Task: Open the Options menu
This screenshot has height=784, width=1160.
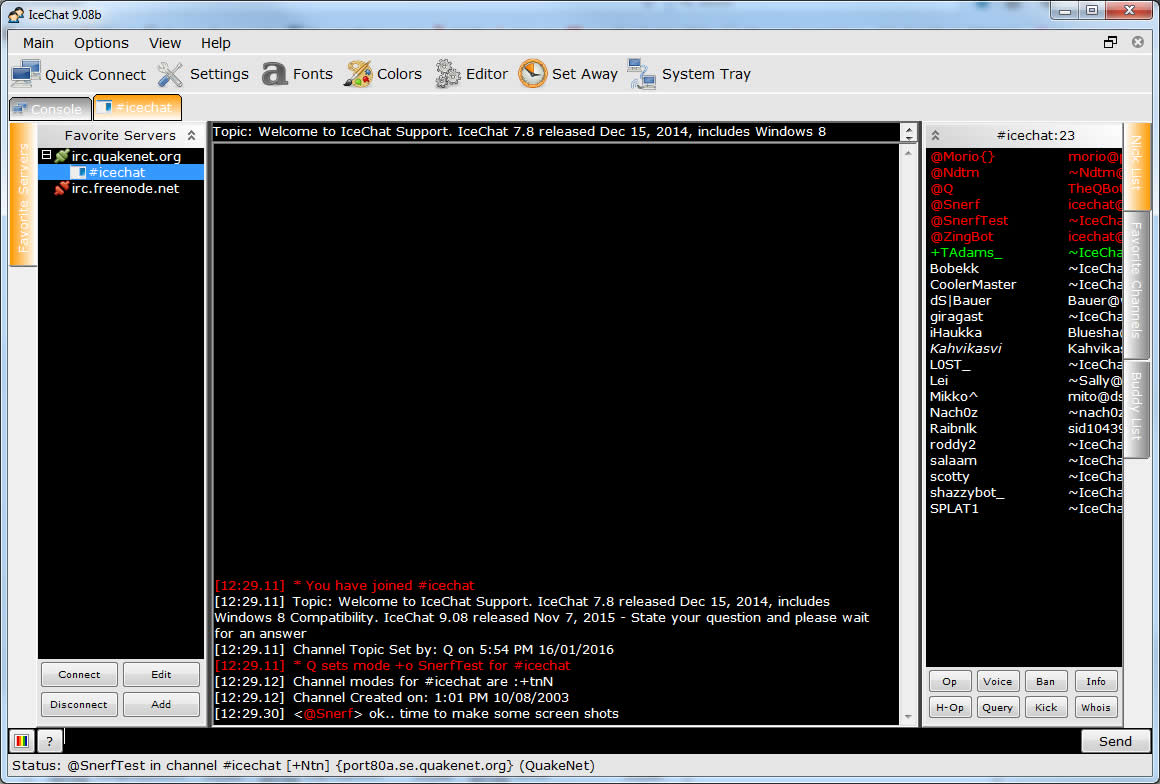Action: 101,43
